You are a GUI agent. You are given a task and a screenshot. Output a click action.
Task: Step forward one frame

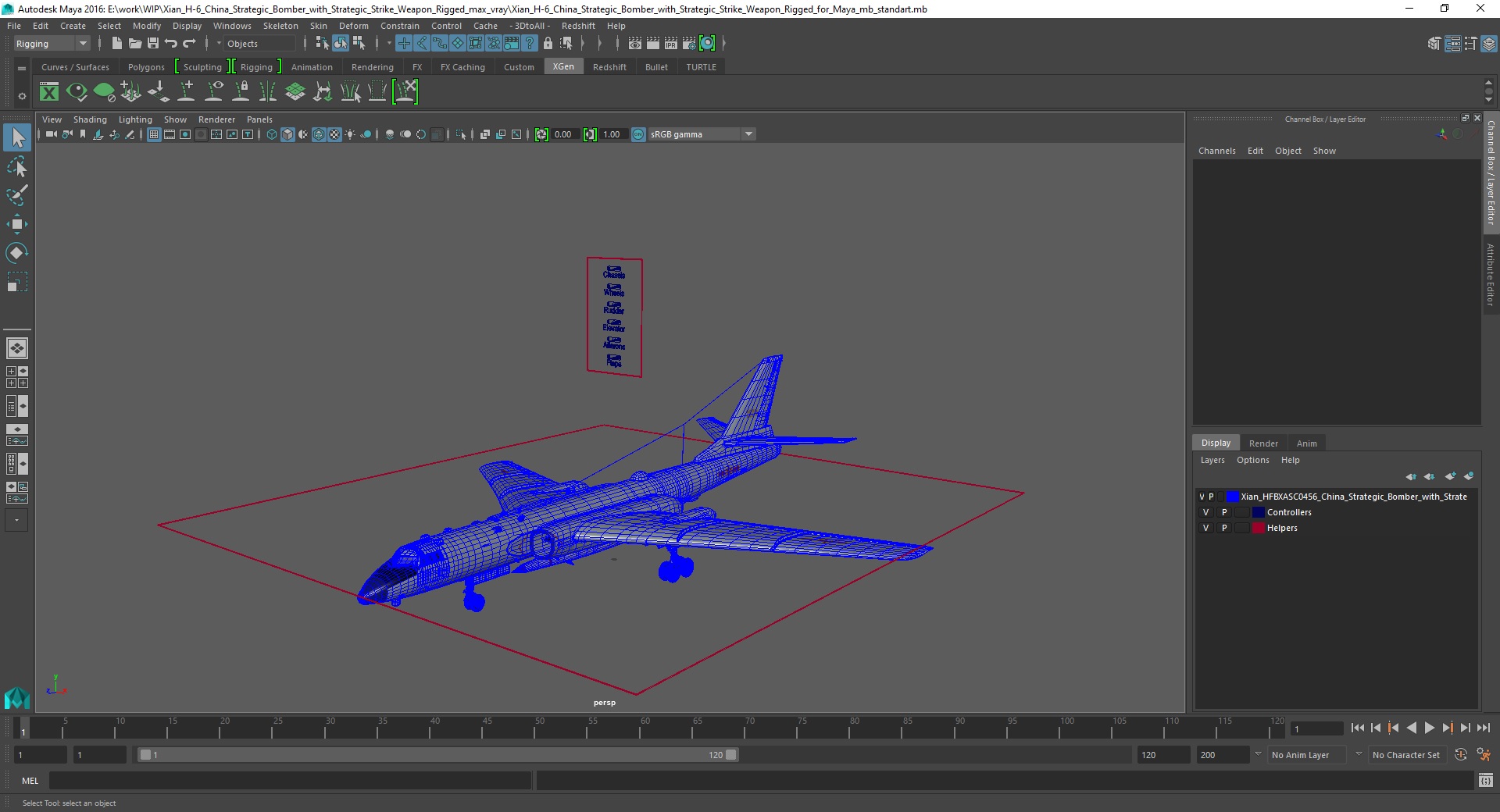pos(1465,728)
